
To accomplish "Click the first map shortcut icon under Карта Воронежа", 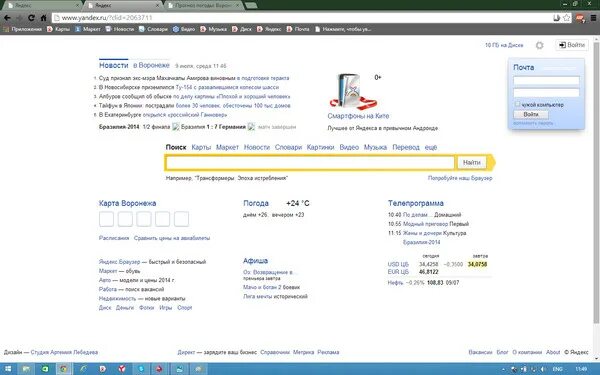I will point(106,219).
